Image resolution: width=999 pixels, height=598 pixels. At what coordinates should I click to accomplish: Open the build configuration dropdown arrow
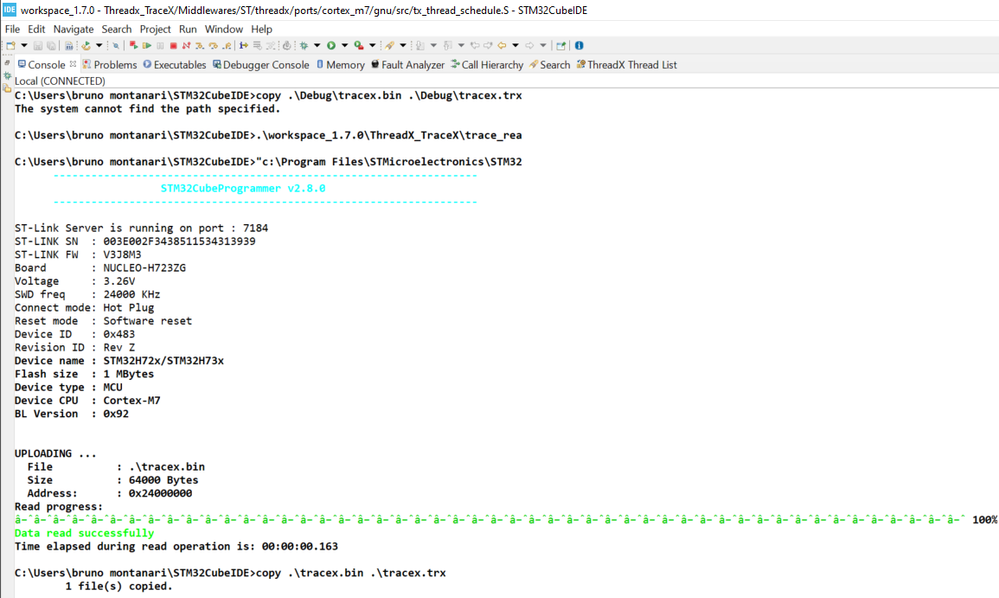pos(99,46)
